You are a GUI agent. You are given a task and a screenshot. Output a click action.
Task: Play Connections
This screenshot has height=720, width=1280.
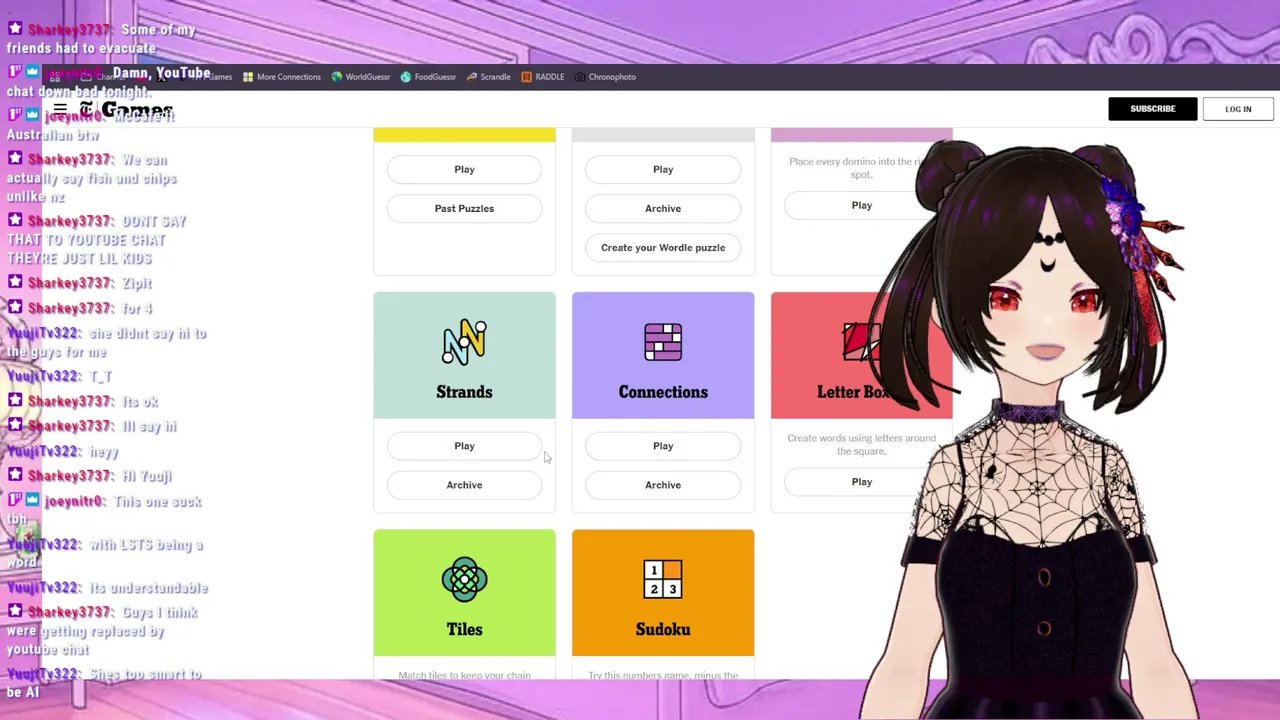[x=663, y=446]
